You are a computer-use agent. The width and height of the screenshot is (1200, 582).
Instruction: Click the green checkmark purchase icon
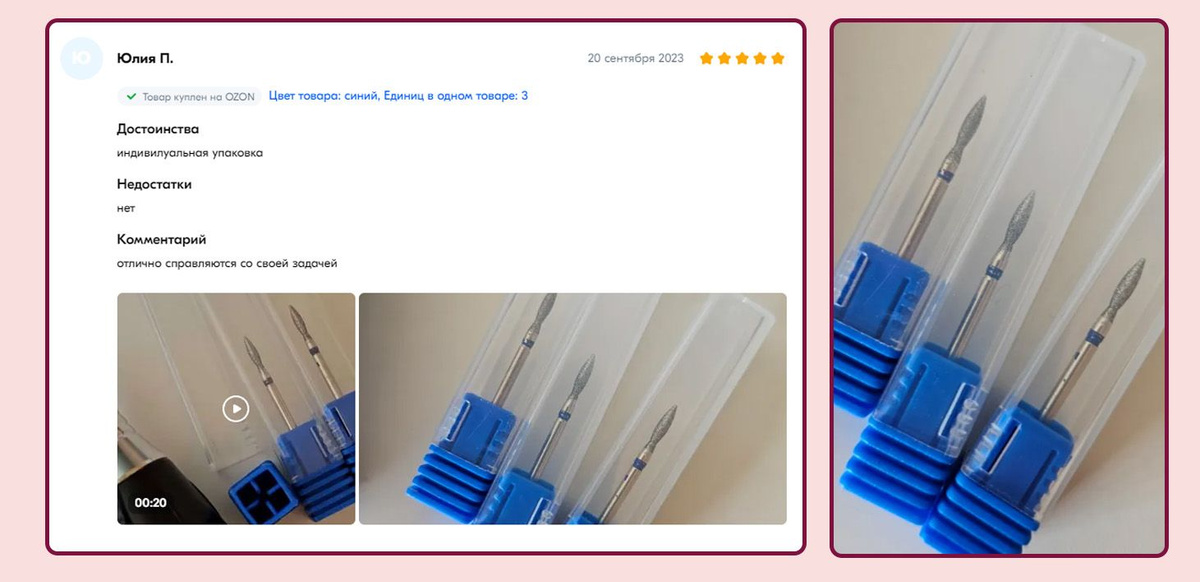(131, 97)
